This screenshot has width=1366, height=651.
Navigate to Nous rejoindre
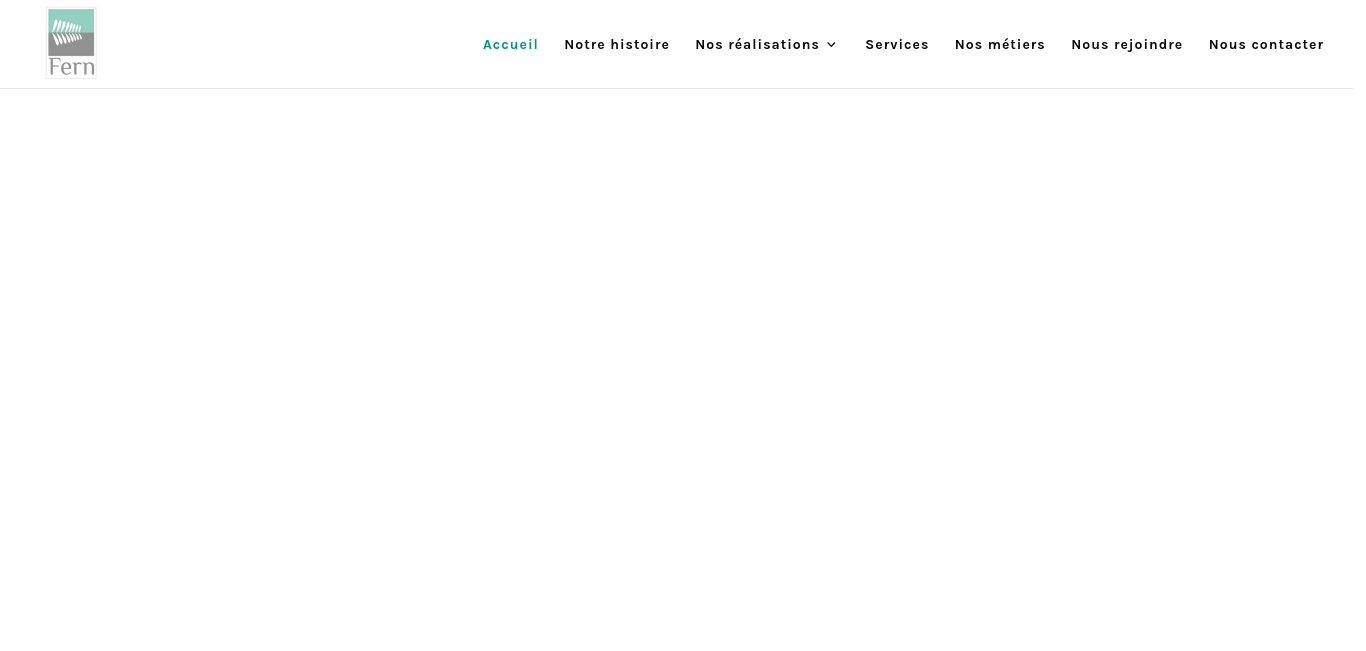[x=1126, y=45]
